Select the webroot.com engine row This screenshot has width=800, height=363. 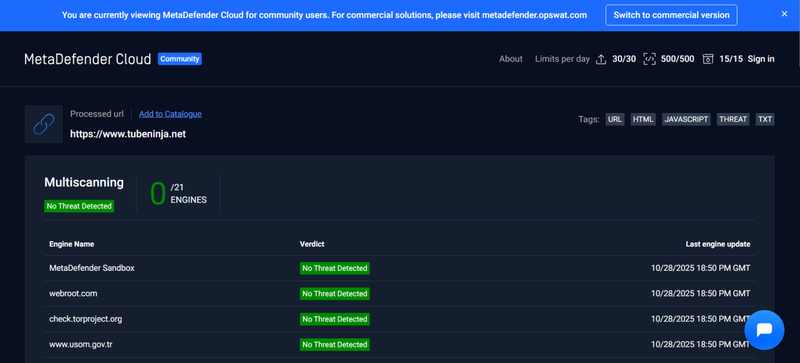(399, 294)
